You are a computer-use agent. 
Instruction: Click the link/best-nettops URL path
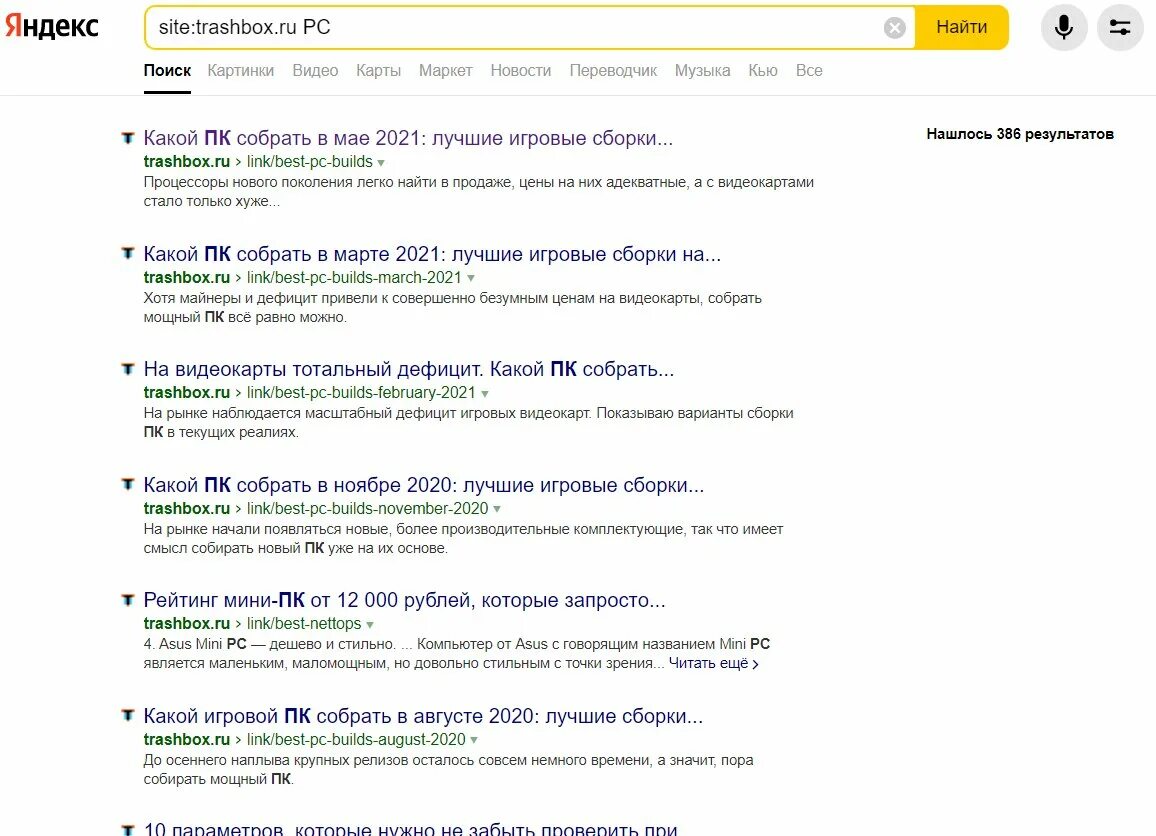pos(304,623)
